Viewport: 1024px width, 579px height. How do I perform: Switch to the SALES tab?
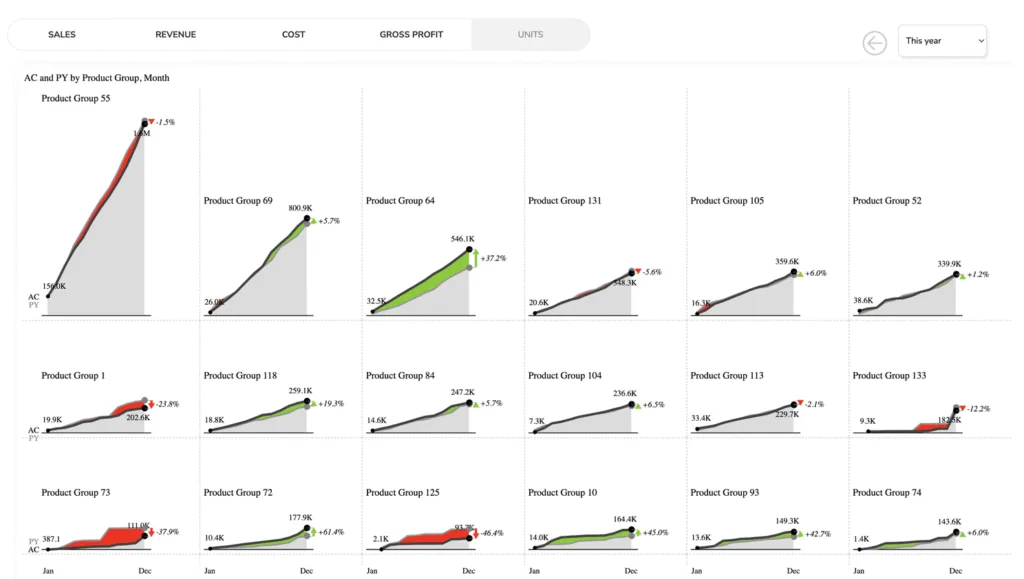click(x=62, y=34)
